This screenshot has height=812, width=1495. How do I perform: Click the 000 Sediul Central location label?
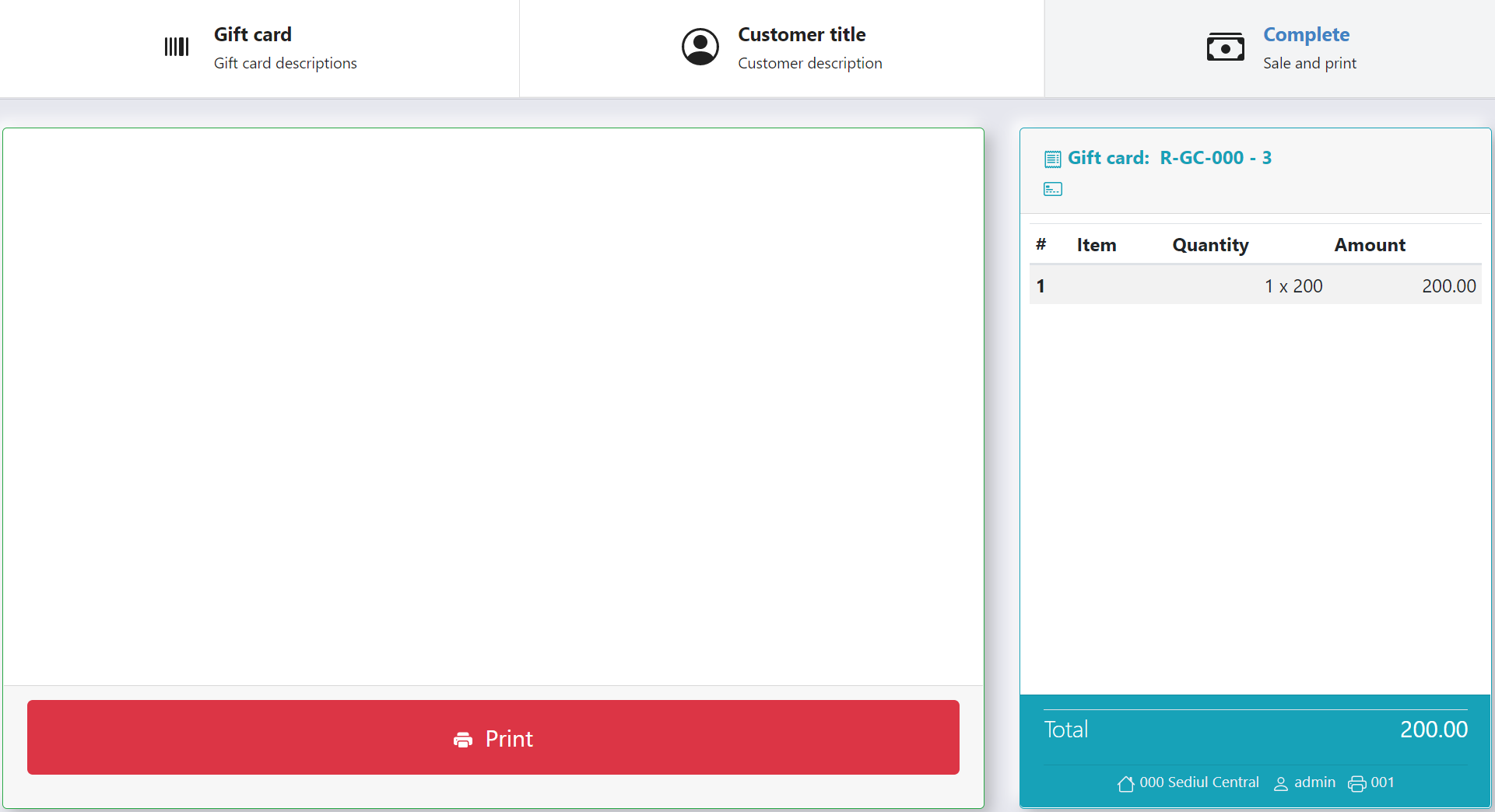tap(1199, 782)
